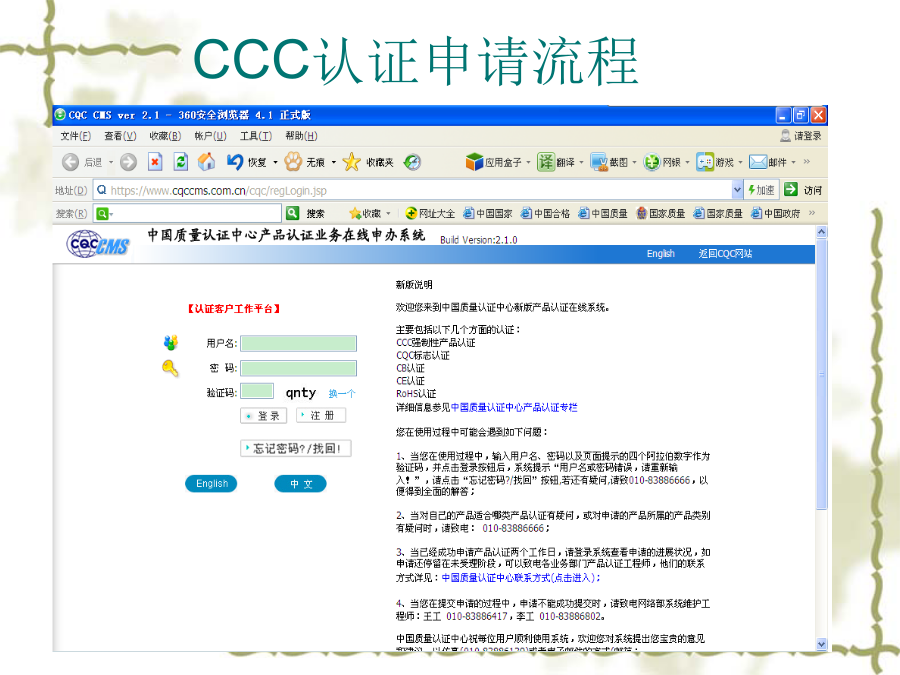Expand the Back button history dropdown
Image resolution: width=900 pixels, height=675 pixels.
(111, 163)
